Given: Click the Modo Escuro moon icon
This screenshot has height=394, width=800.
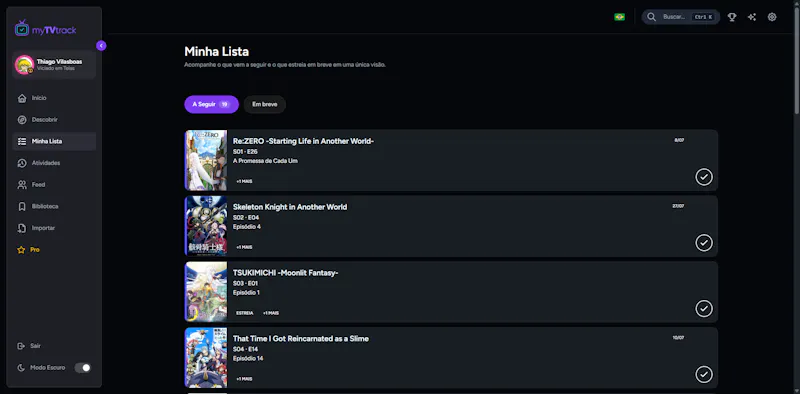Looking at the screenshot, I should [x=21, y=367].
